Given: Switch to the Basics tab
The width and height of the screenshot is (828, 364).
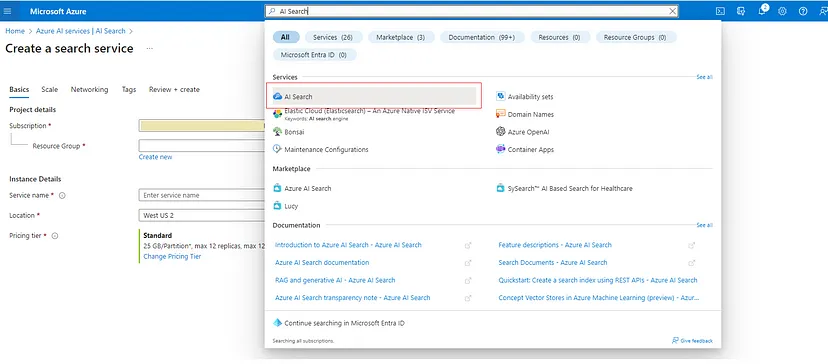Looking at the screenshot, I should [x=19, y=90].
